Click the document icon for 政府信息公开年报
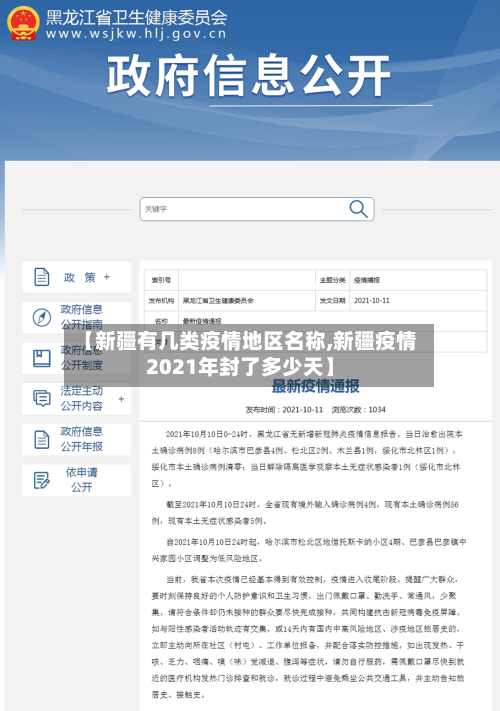The height and width of the screenshot is (711, 500). pyautogui.click(x=42, y=439)
